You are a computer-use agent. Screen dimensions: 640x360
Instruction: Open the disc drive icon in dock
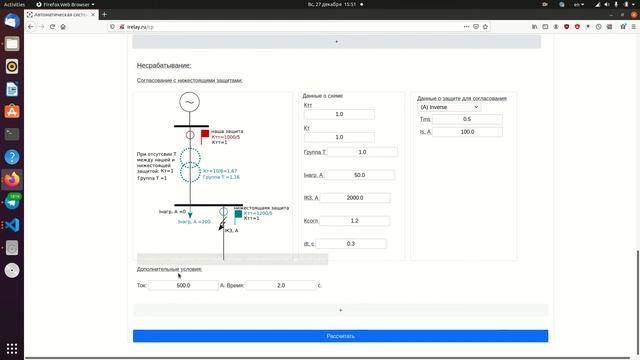(12, 270)
